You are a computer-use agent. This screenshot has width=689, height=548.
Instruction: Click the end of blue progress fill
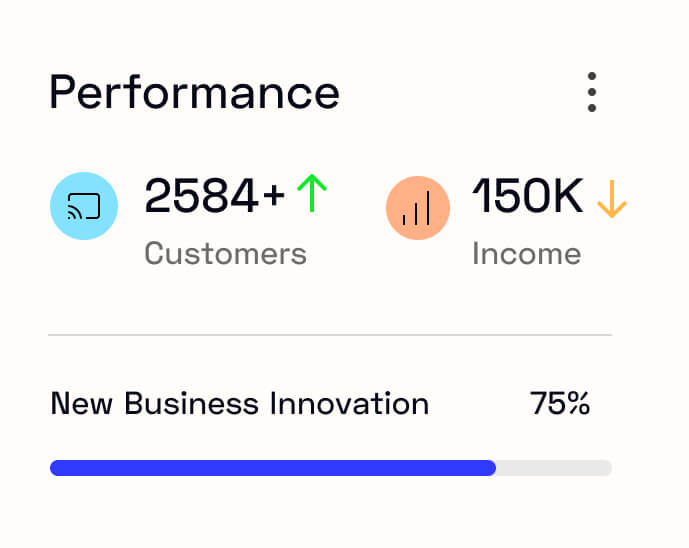pyautogui.click(x=491, y=468)
